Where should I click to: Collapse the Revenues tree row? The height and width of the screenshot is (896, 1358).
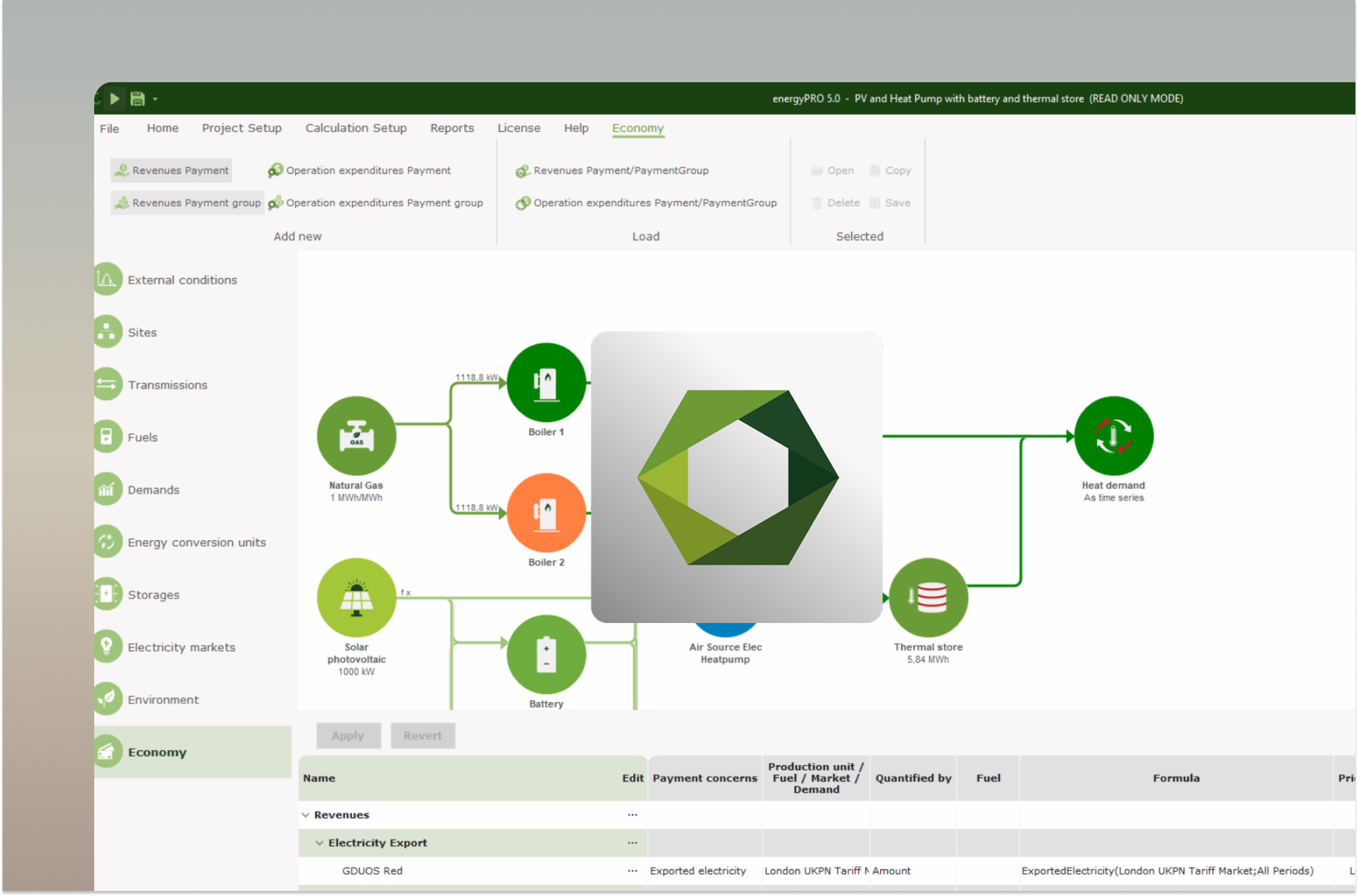click(x=306, y=815)
